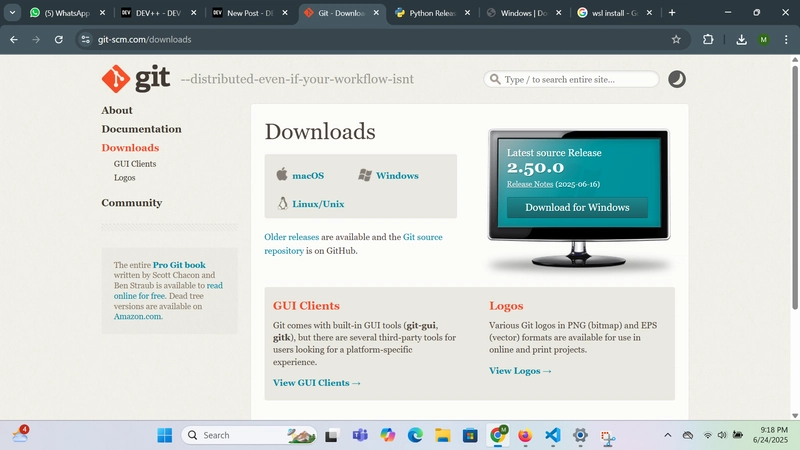Switch to the WhatsApp tab

66,13
